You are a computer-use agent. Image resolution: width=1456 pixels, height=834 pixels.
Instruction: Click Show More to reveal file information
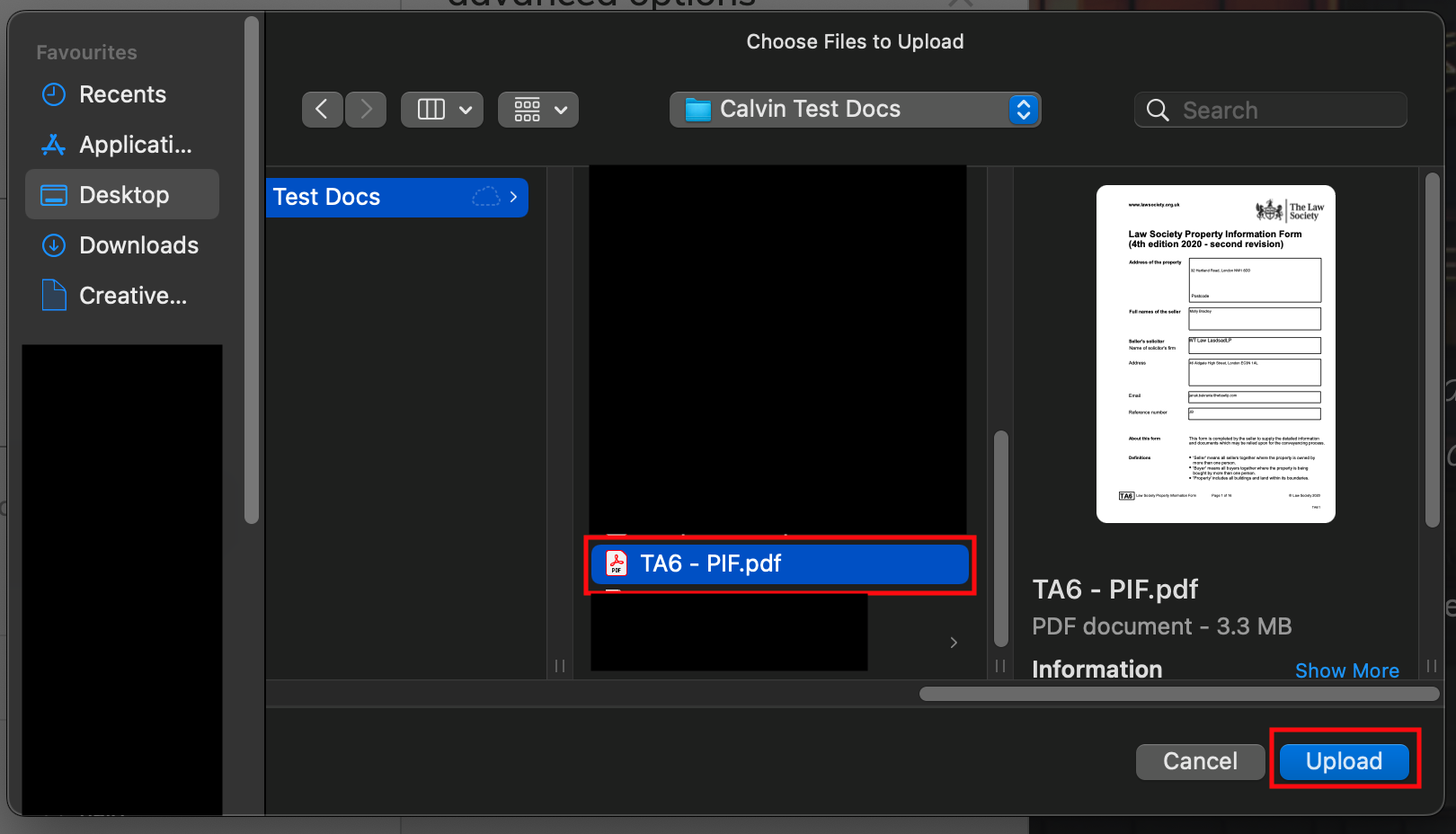[1347, 670]
